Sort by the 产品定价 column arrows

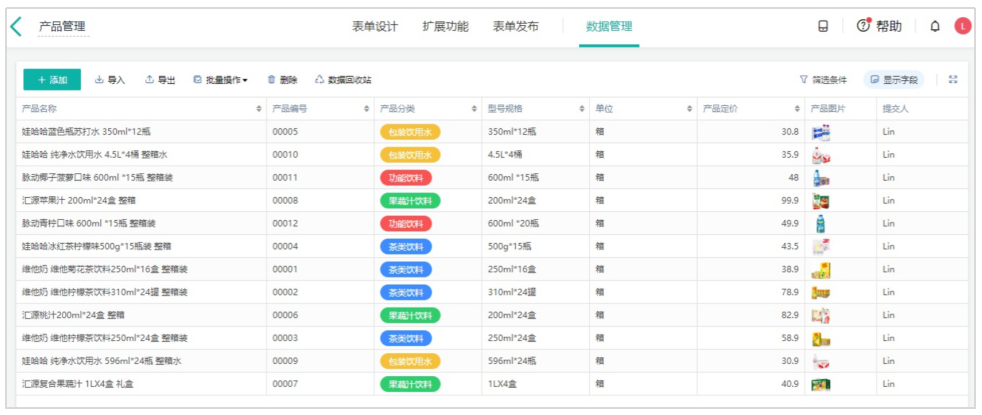[796, 108]
